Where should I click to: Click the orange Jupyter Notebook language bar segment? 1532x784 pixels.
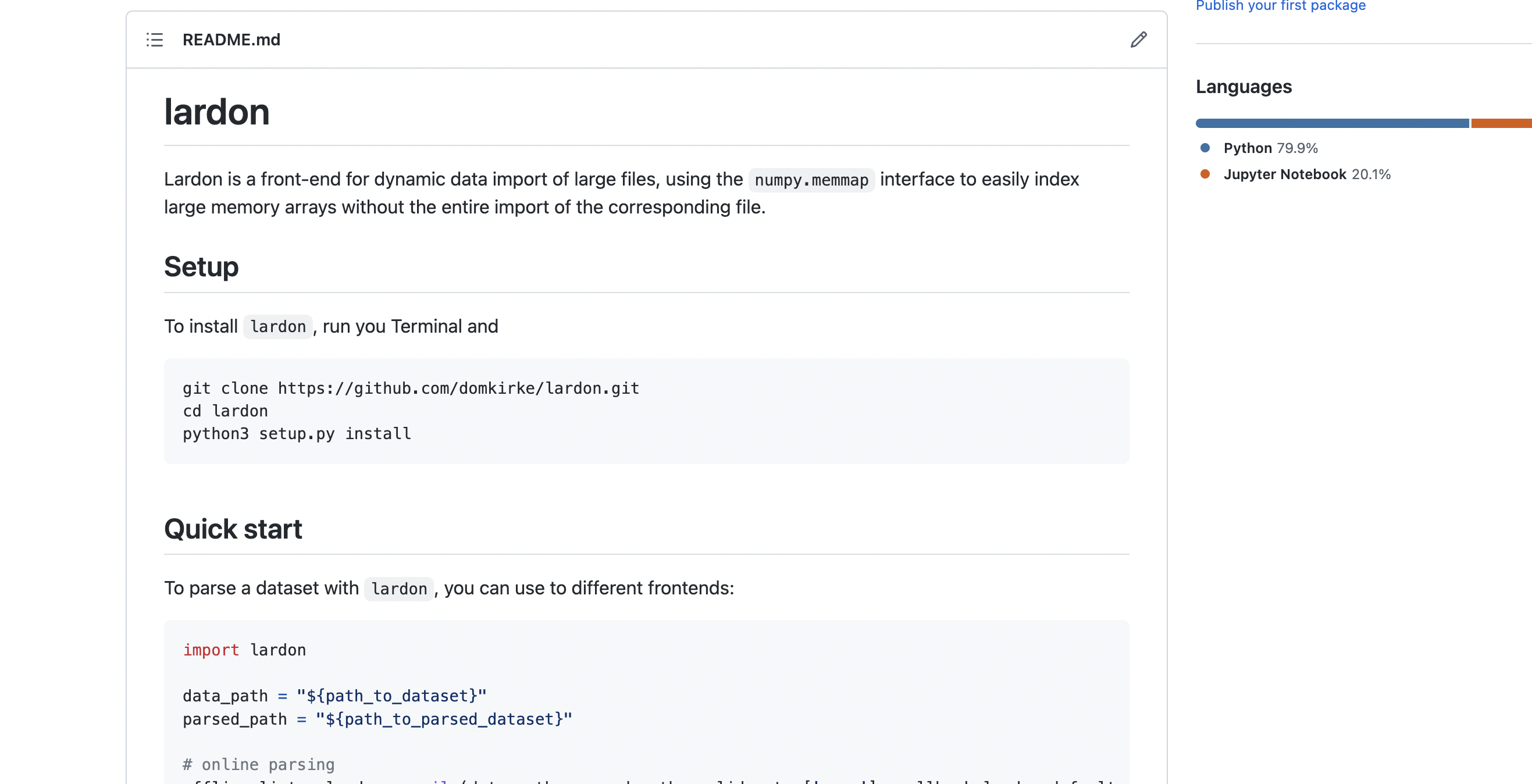[1501, 123]
